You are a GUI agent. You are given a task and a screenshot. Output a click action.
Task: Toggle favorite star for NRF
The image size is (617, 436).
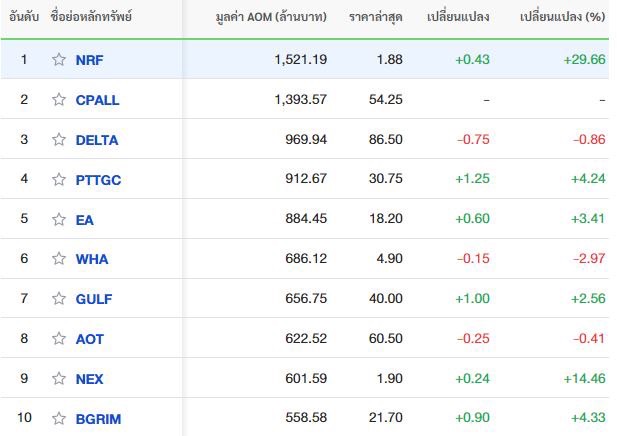click(59, 59)
